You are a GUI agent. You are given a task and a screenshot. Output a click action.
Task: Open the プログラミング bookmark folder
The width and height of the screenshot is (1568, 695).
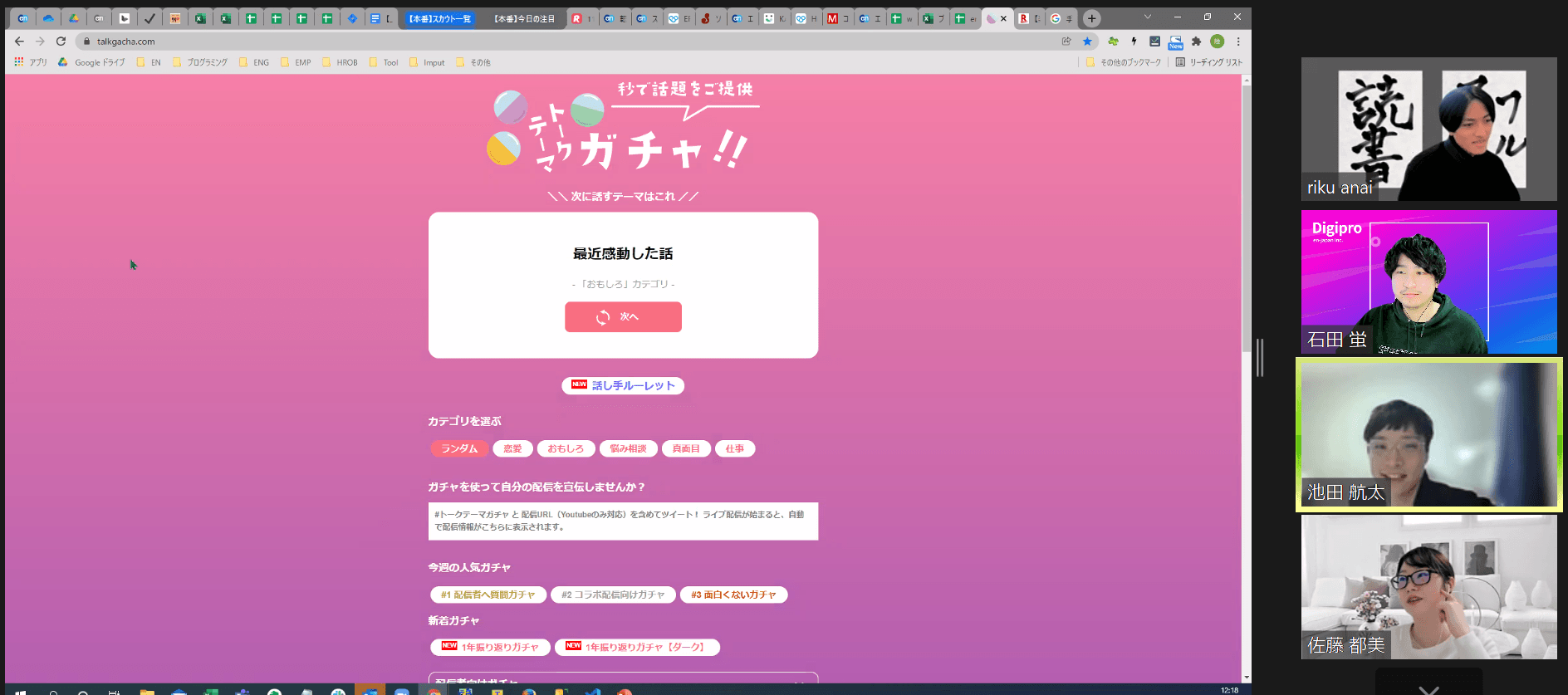200,62
